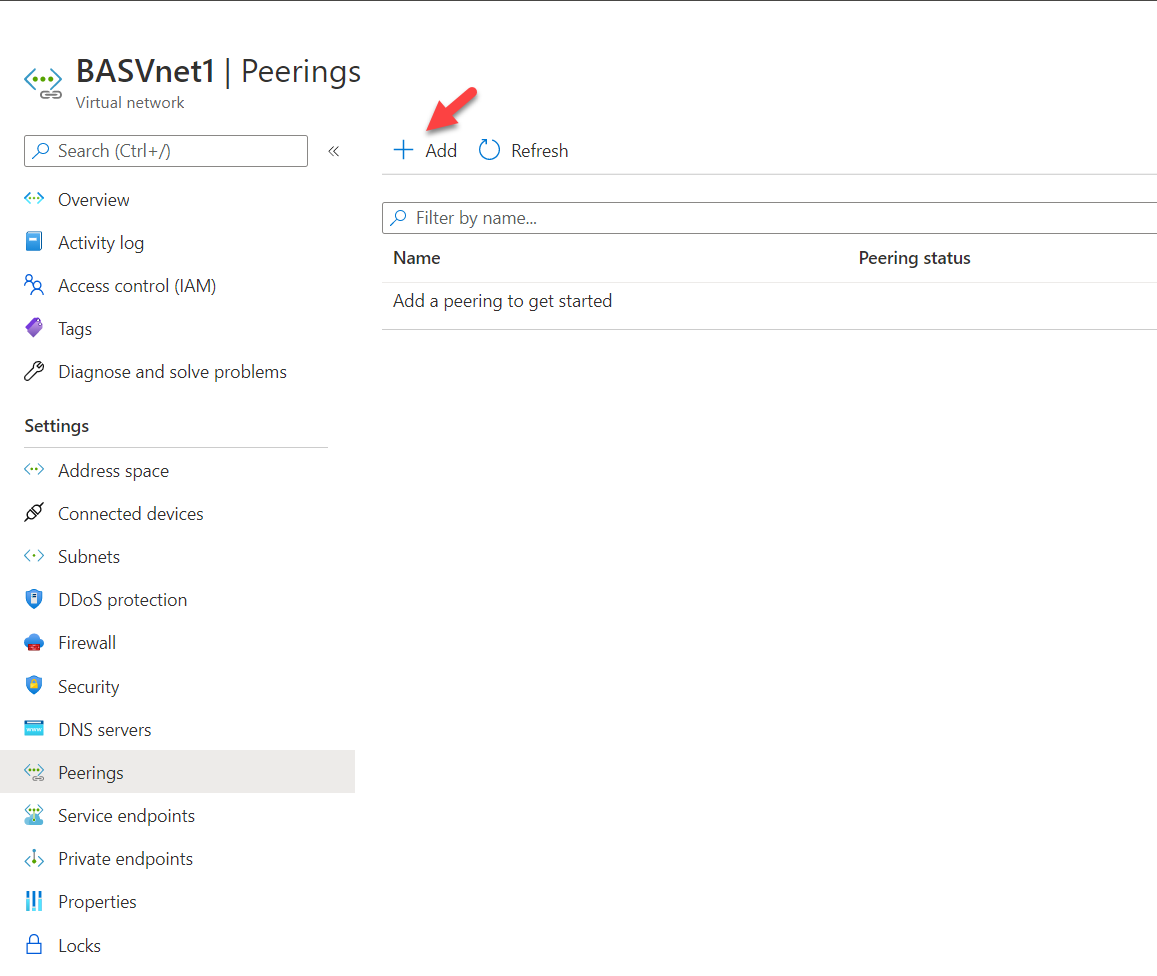Click the plus icon beside Add

pos(404,150)
